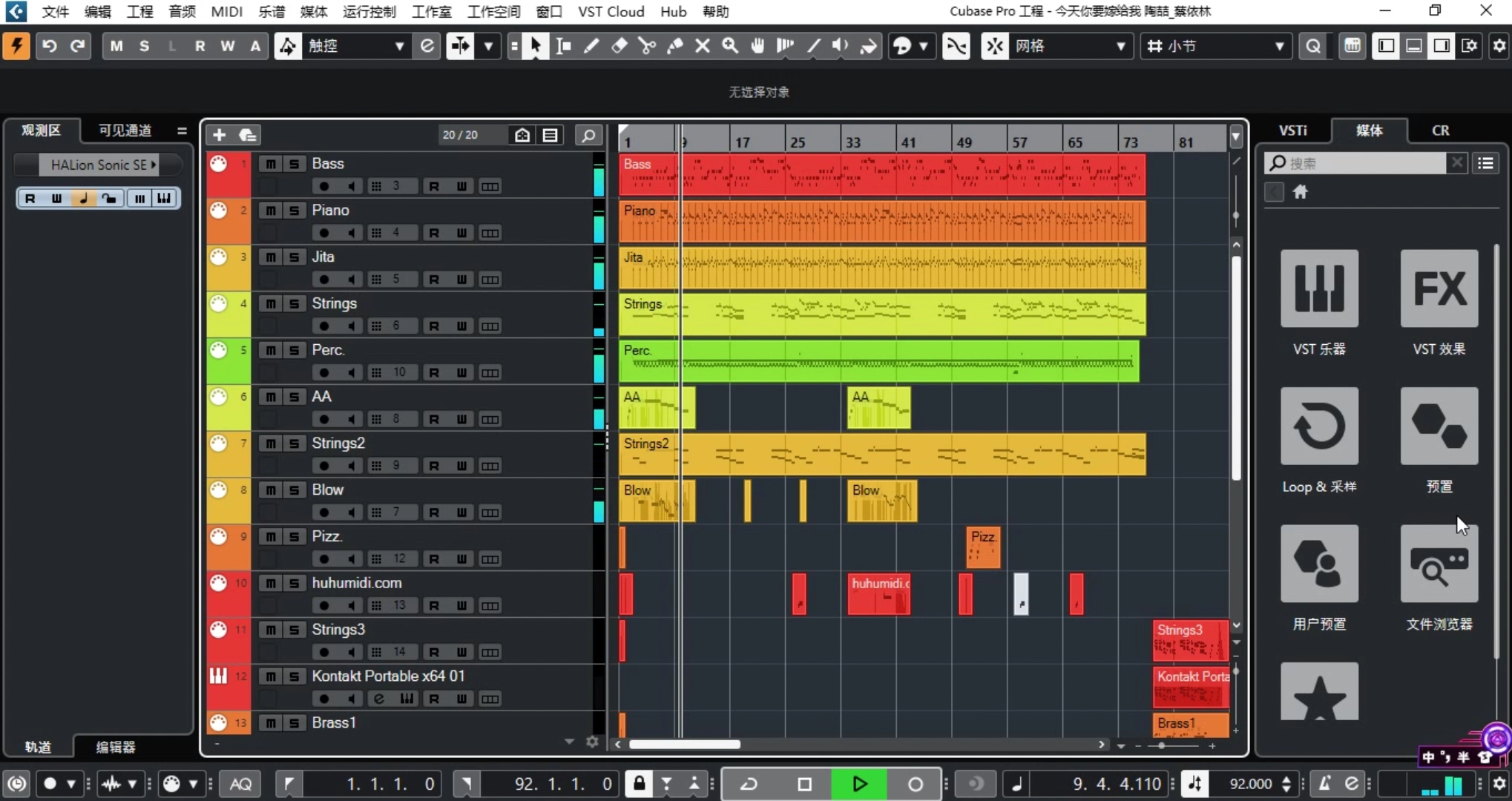Record-enable the Perc. track
Screen dimensions: 1512x801
pos(324,372)
